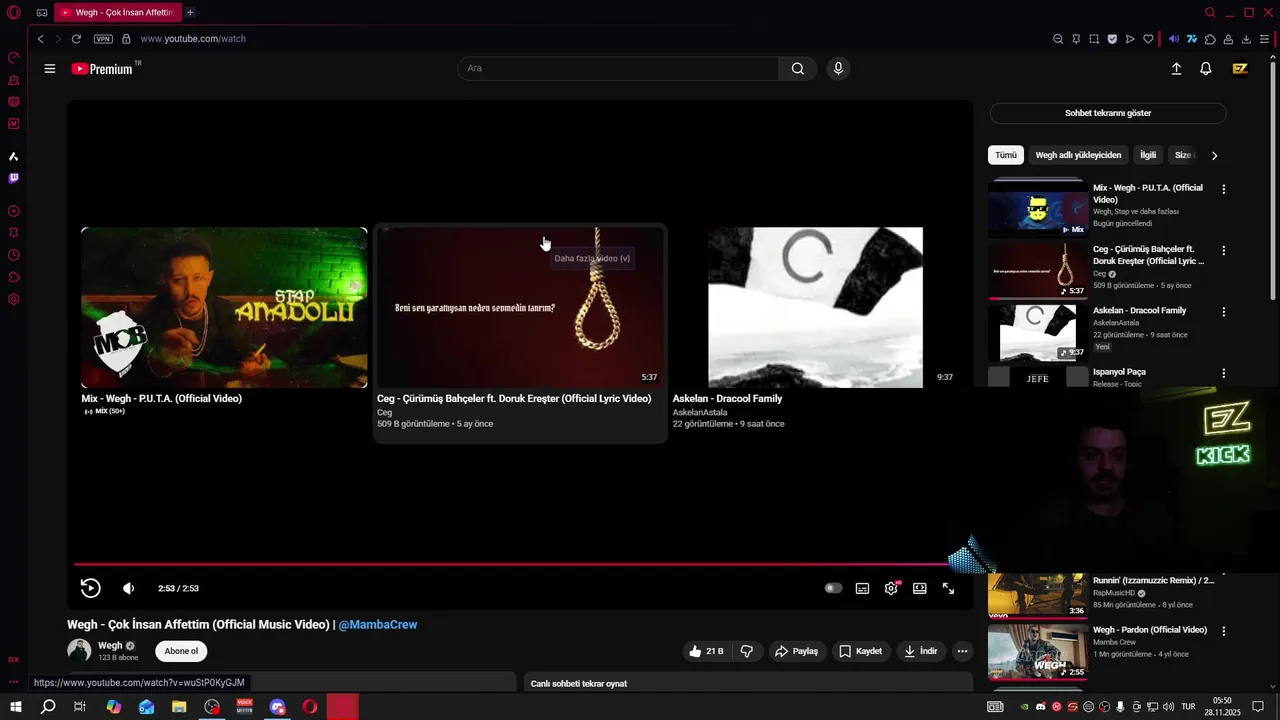Open File Explorer from the taskbar

[179, 707]
